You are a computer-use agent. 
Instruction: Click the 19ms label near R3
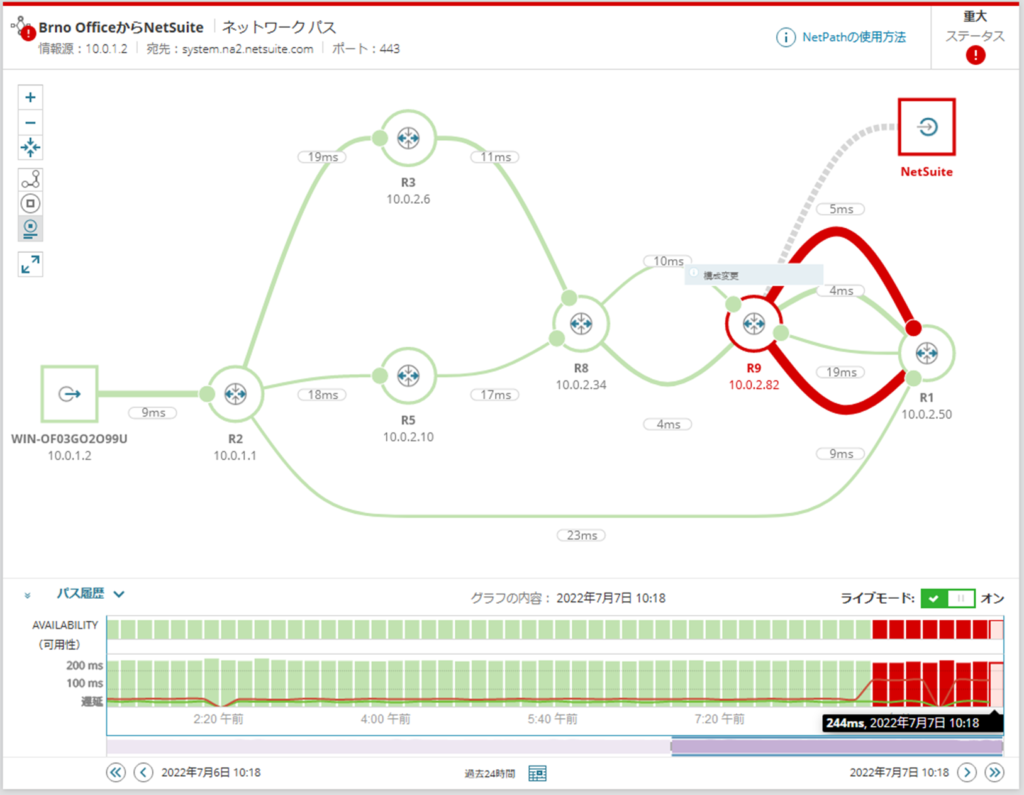[323, 157]
